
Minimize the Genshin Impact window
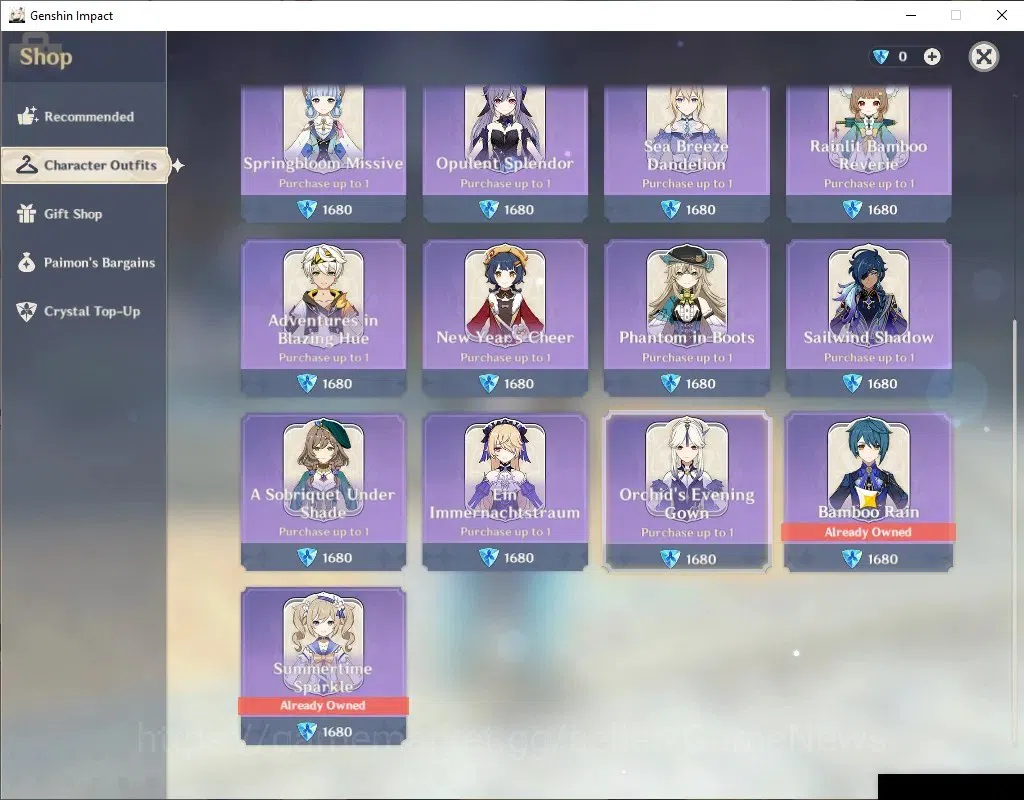tap(911, 15)
